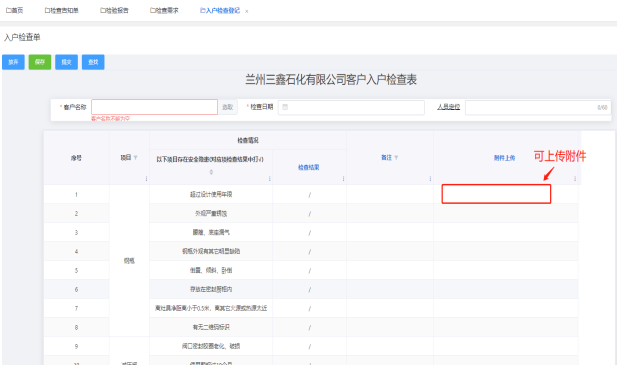Click the 客户名称 input field
Image resolution: width=617 pixels, height=366 pixels.
(154, 107)
